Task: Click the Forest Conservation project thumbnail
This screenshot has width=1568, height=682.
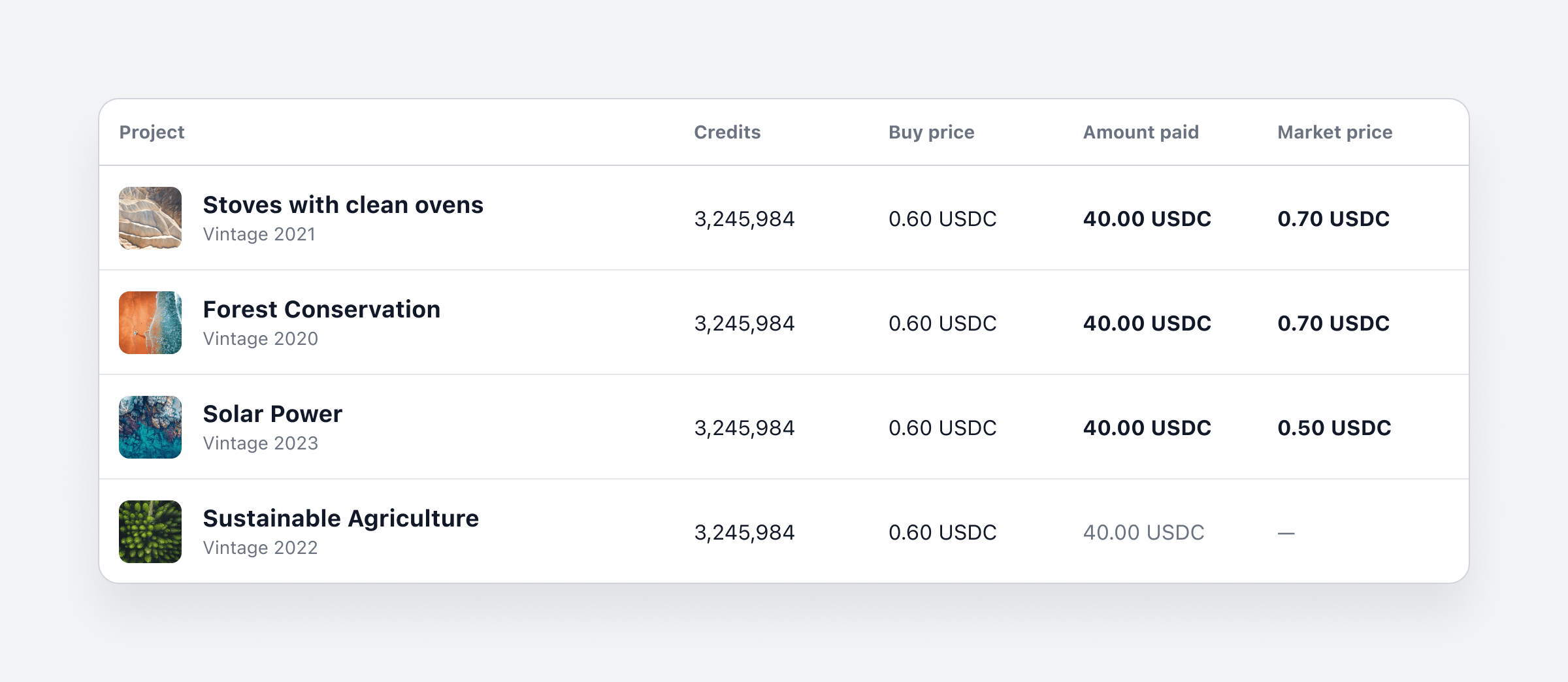Action: click(150, 323)
